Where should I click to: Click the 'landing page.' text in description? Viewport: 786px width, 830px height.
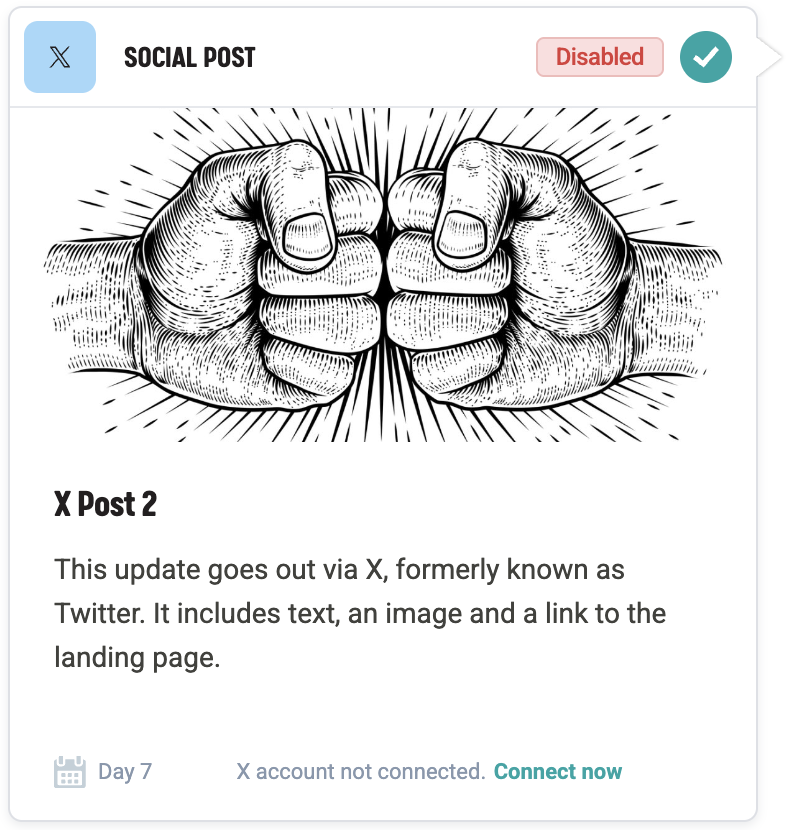pyautogui.click(x=137, y=658)
